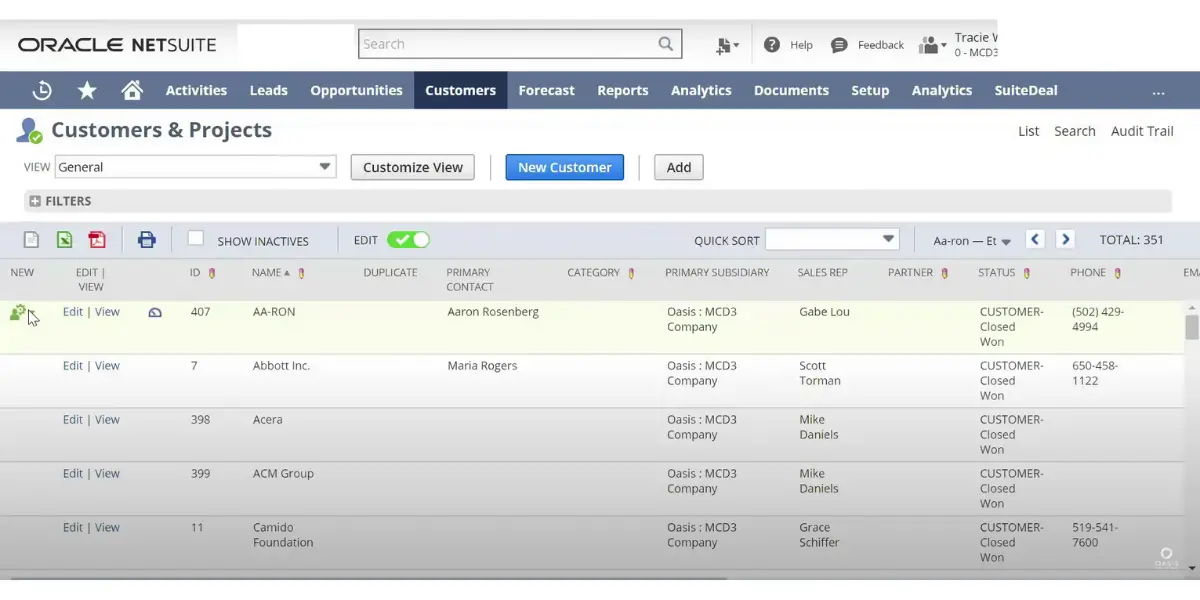Viewport: 1200px width, 600px height.
Task: Click the Customize View button
Action: coord(413,167)
